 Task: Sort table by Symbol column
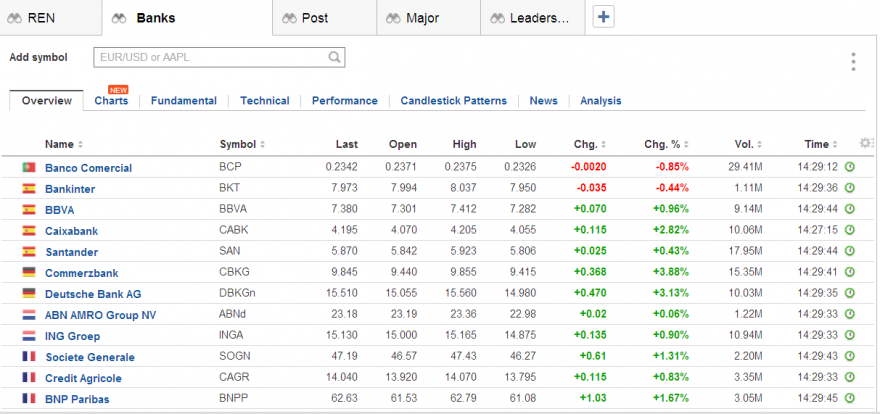(x=242, y=144)
